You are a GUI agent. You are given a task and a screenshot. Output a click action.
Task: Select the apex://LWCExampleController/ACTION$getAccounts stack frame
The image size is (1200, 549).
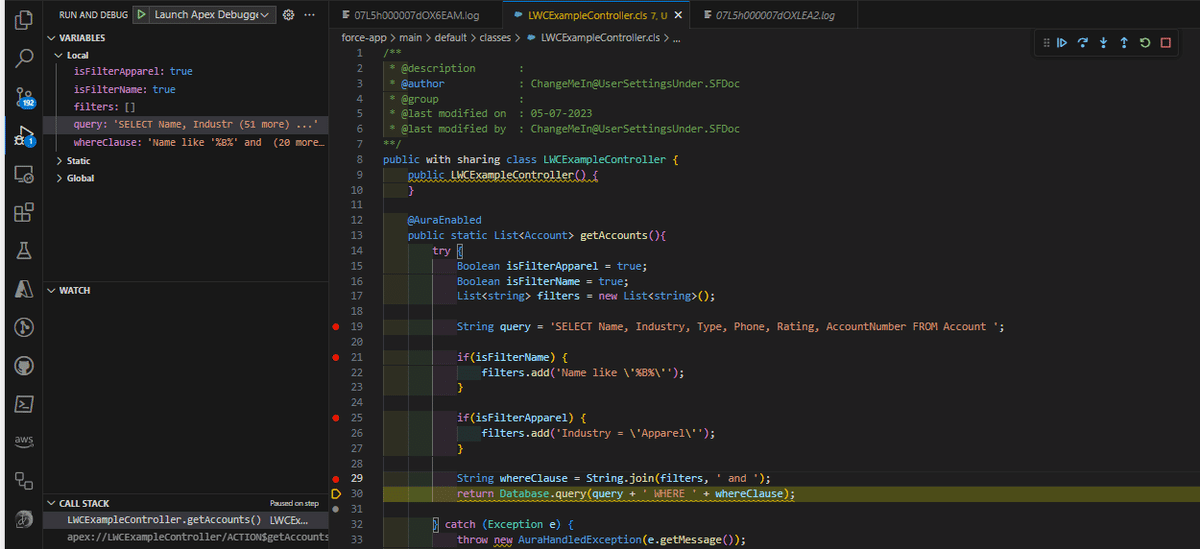[186, 538]
